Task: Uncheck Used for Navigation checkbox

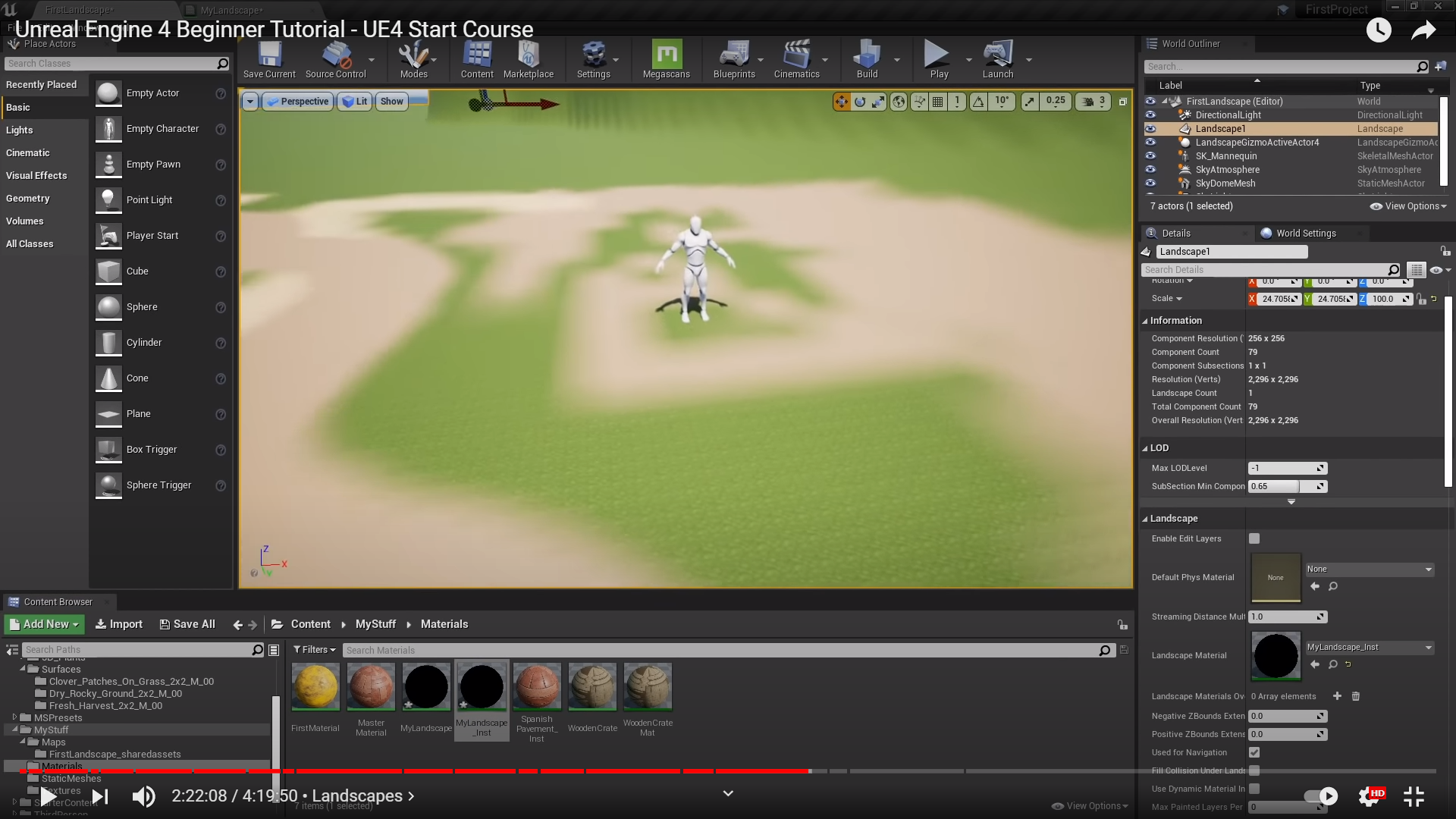Action: pos(1254,752)
